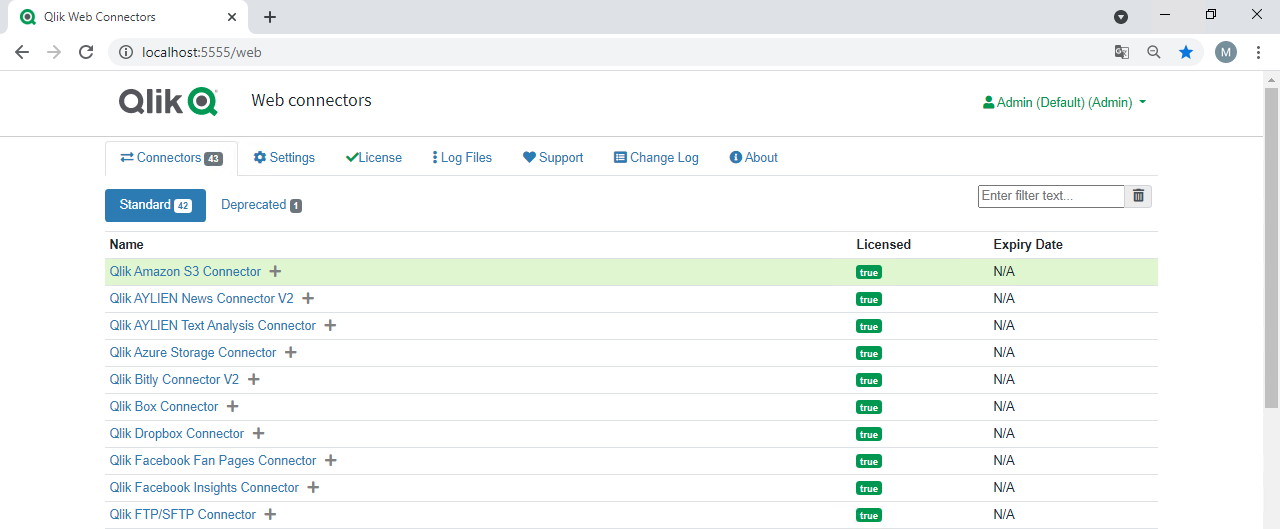Click the translate page icon
The width and height of the screenshot is (1280, 529).
(1122, 52)
